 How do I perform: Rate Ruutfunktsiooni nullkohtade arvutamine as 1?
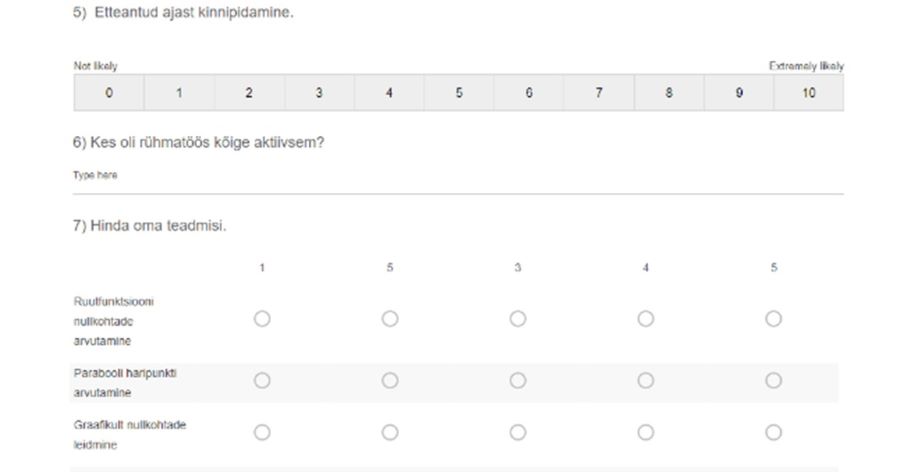(x=262, y=319)
